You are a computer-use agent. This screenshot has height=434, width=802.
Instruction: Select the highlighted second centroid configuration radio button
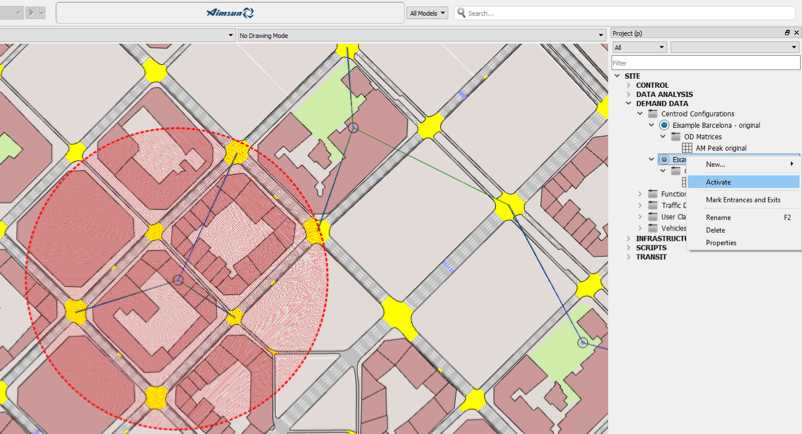664,159
